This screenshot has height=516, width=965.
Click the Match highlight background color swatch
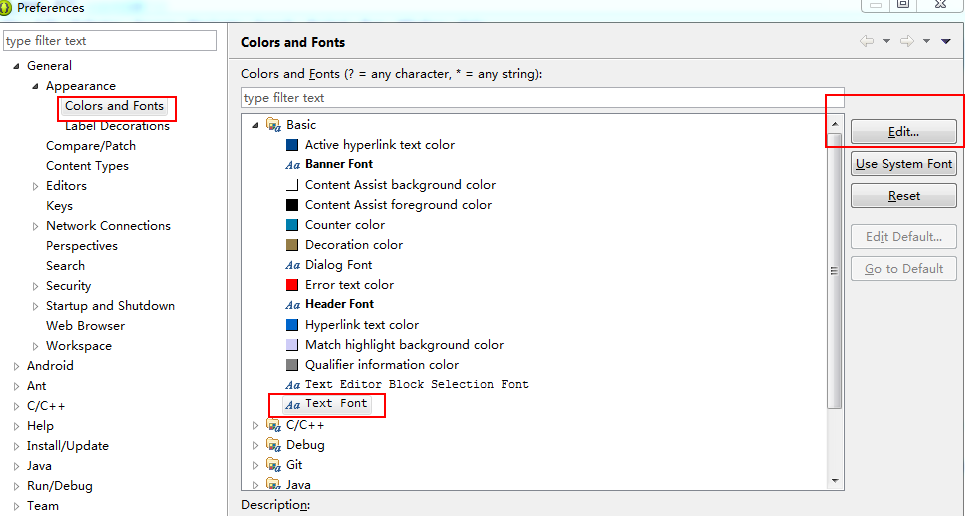point(292,345)
